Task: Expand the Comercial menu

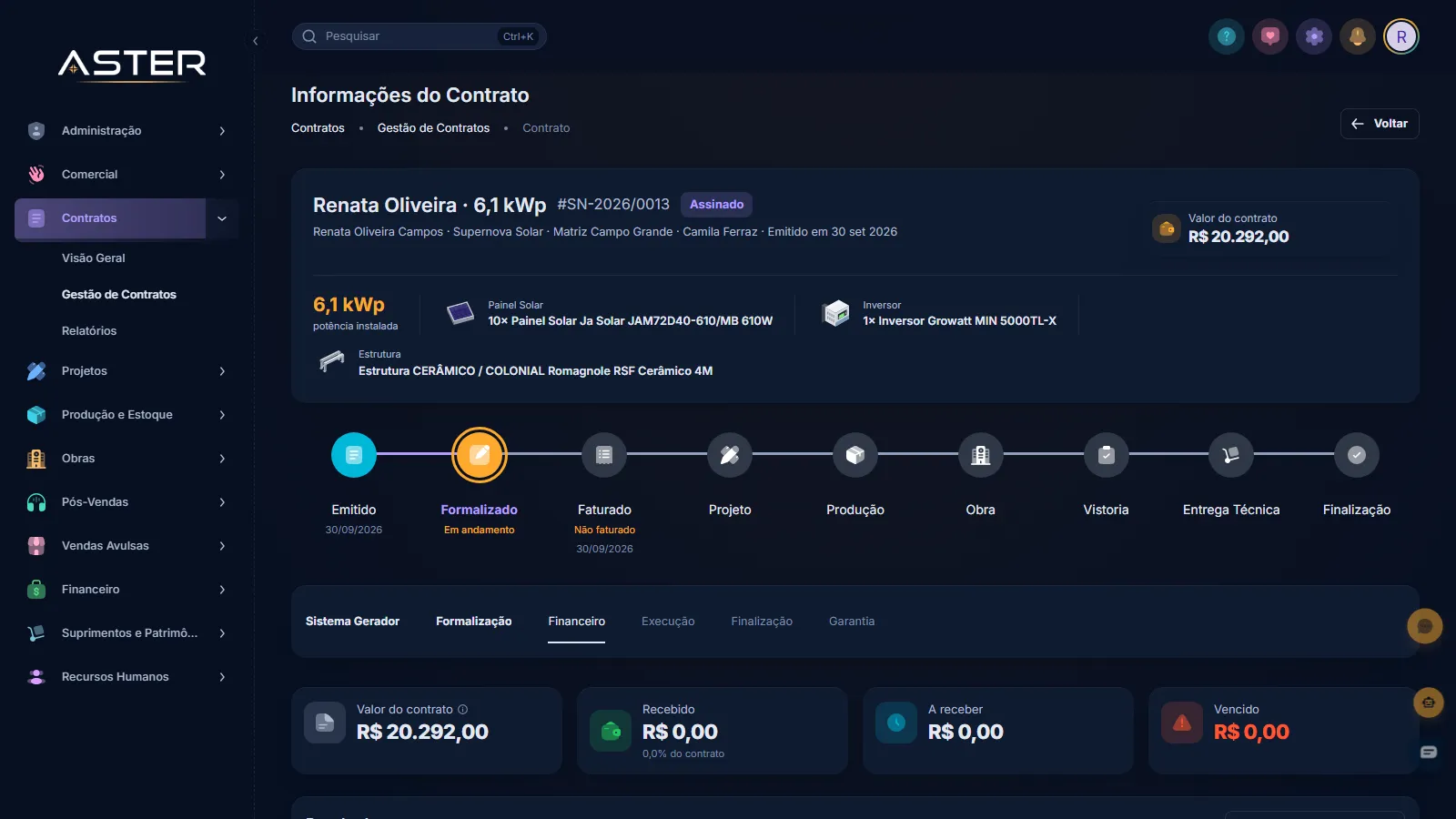Action: [126, 175]
